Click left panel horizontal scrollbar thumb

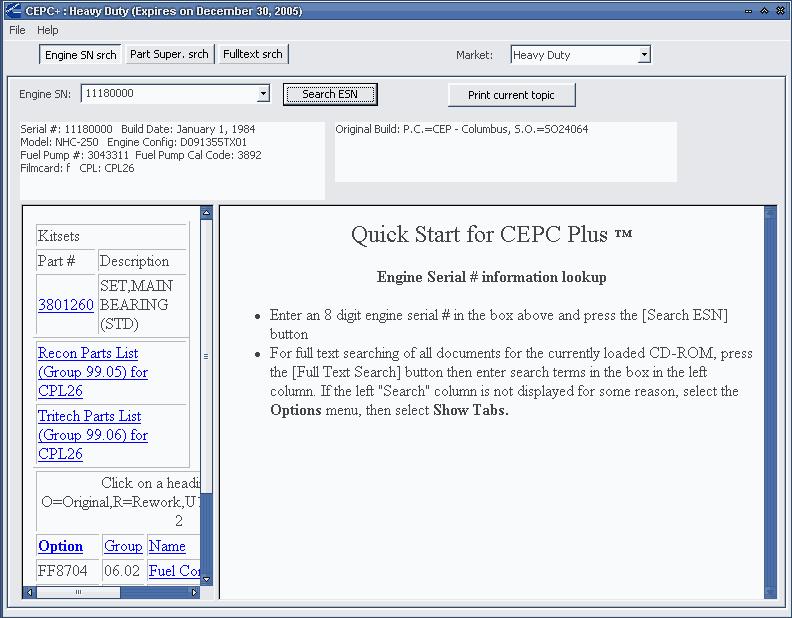coord(78,592)
